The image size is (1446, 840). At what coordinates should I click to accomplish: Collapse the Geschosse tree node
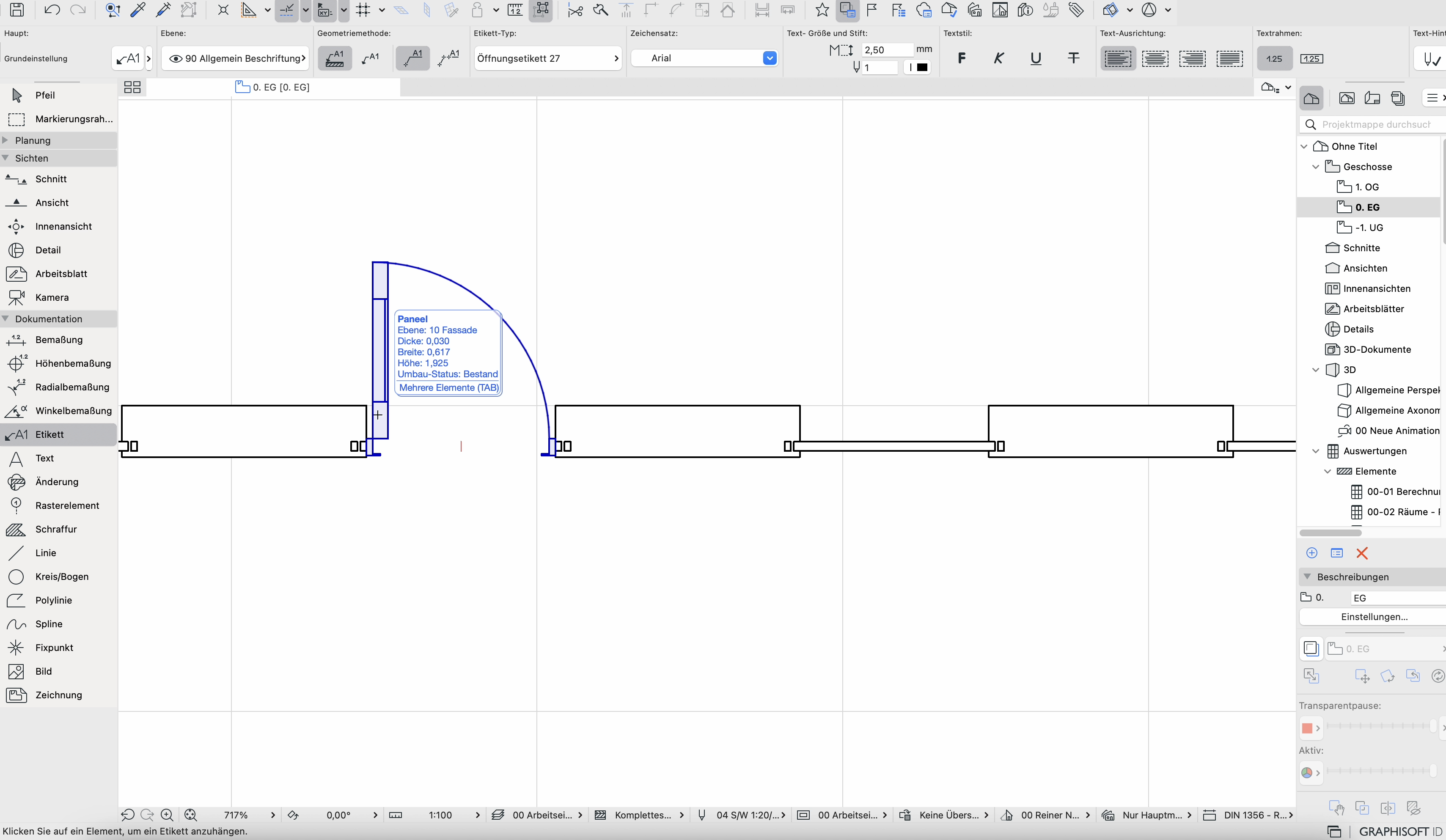click(x=1316, y=166)
